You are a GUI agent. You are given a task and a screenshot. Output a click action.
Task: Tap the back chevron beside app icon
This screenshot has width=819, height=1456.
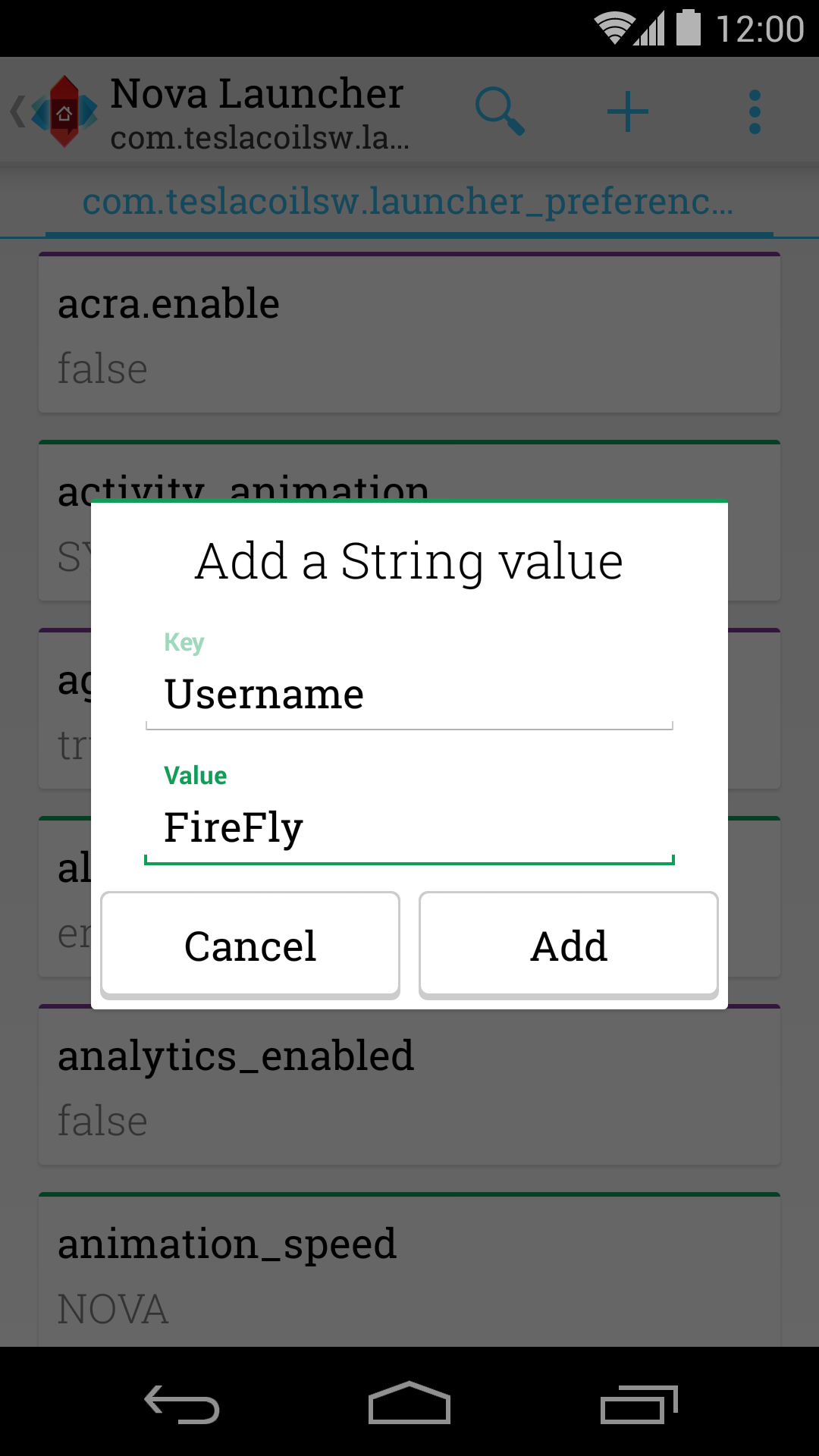click(x=17, y=111)
